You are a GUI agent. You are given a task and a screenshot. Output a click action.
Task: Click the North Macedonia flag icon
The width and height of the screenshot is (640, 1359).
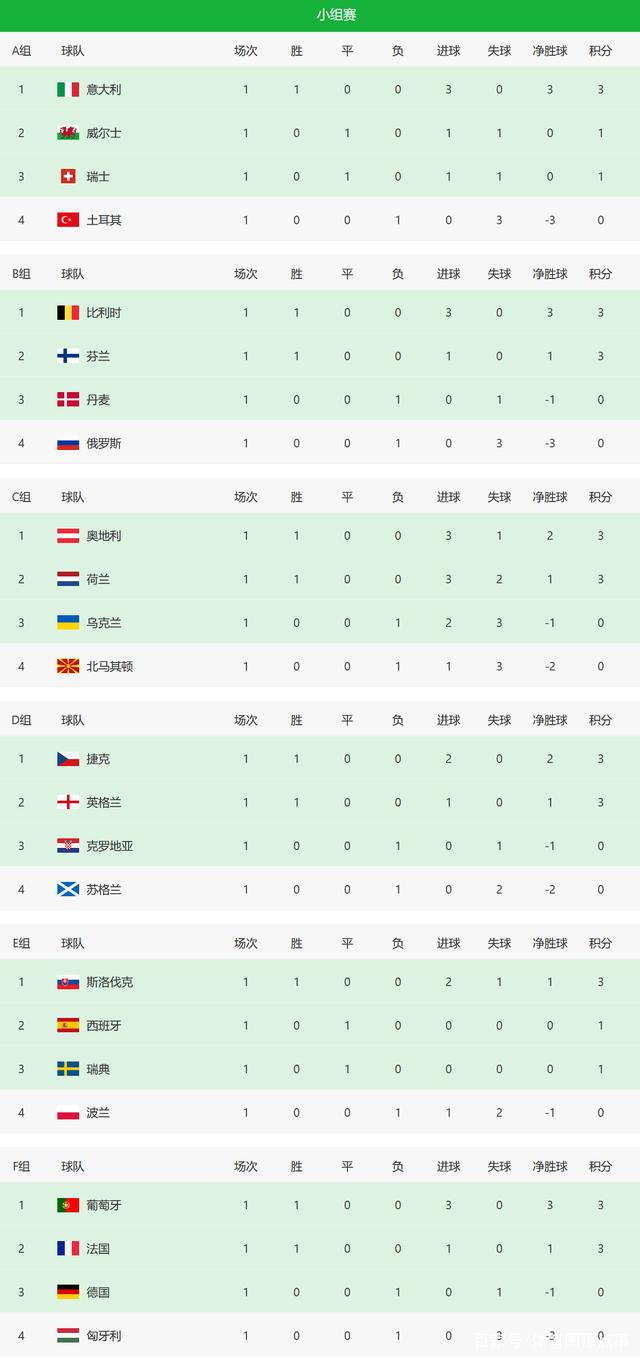coord(68,666)
